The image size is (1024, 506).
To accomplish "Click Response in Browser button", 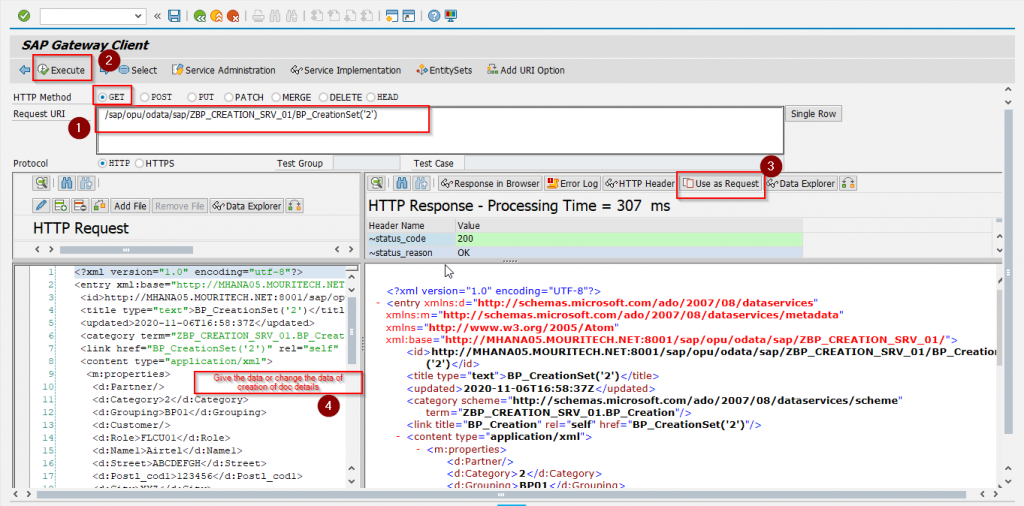I will pyautogui.click(x=490, y=183).
